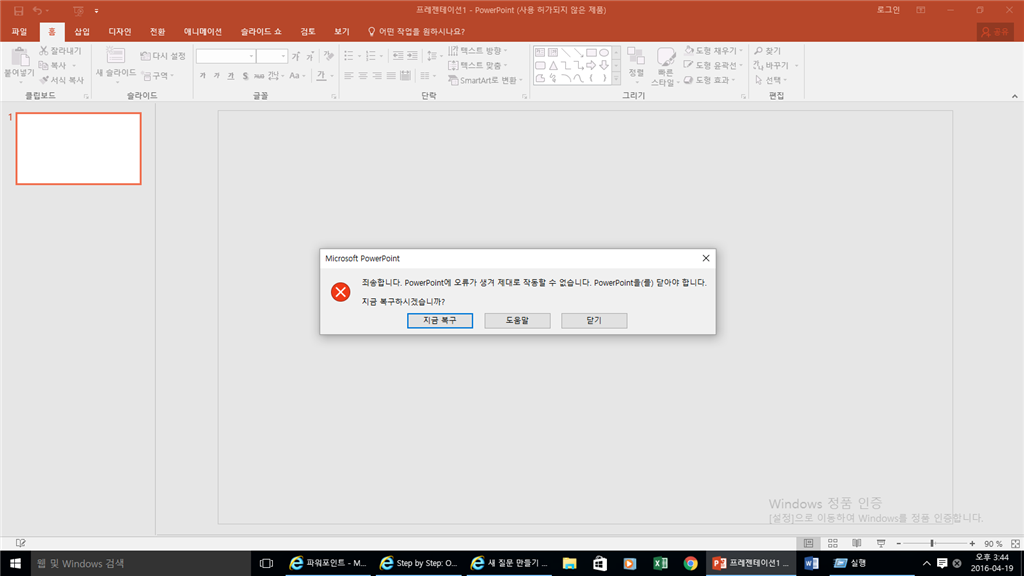Switch to the 디자인 ribbon tab

click(120, 31)
